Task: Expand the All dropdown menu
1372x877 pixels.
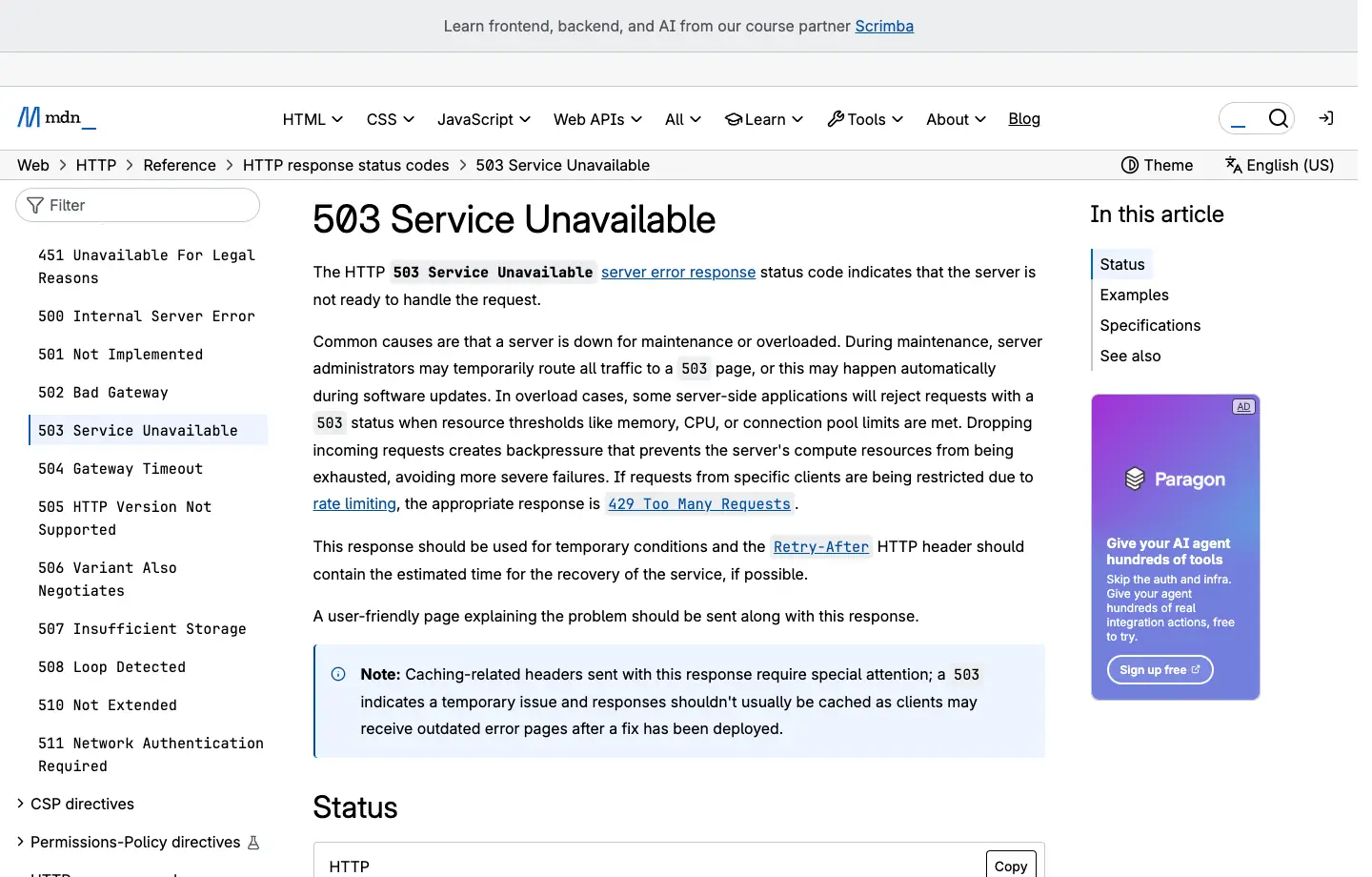Action: pos(683,119)
